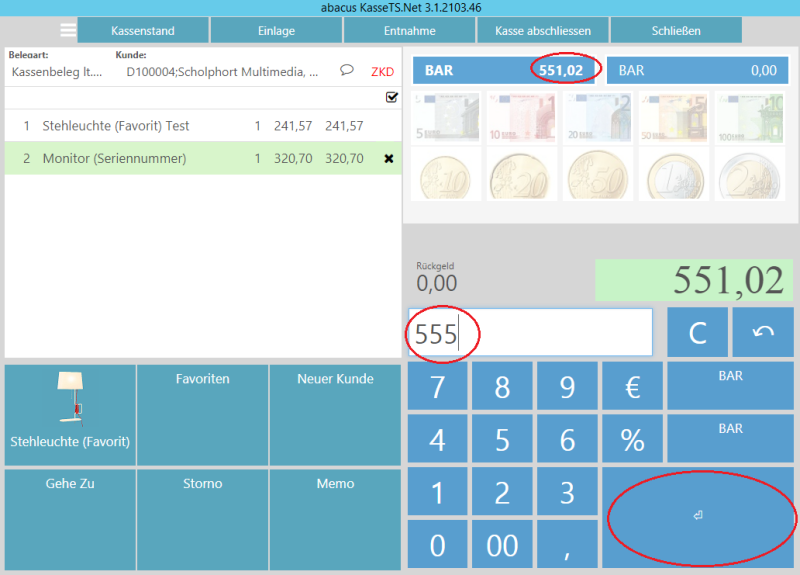Open the hamburger menu icon

pyautogui.click(x=68, y=30)
